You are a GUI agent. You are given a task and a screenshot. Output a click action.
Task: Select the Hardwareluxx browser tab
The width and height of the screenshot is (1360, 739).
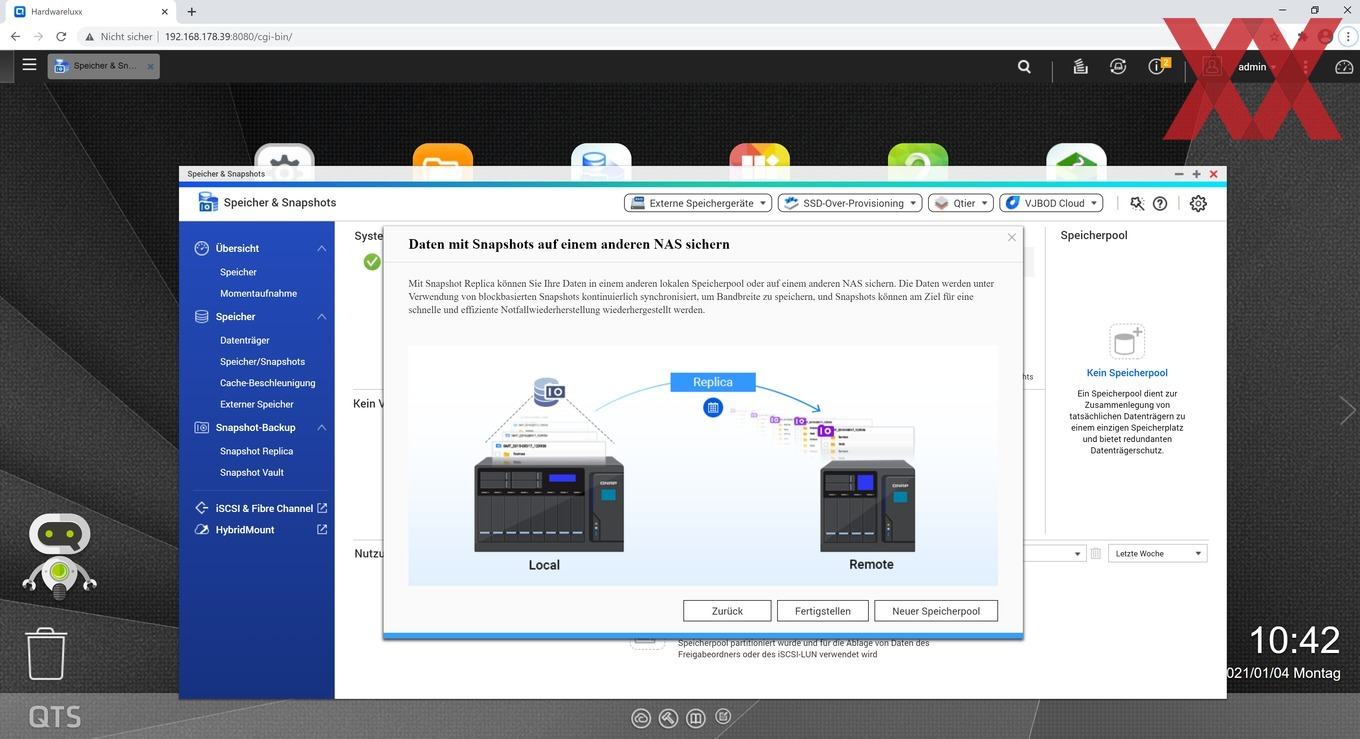pos(90,12)
